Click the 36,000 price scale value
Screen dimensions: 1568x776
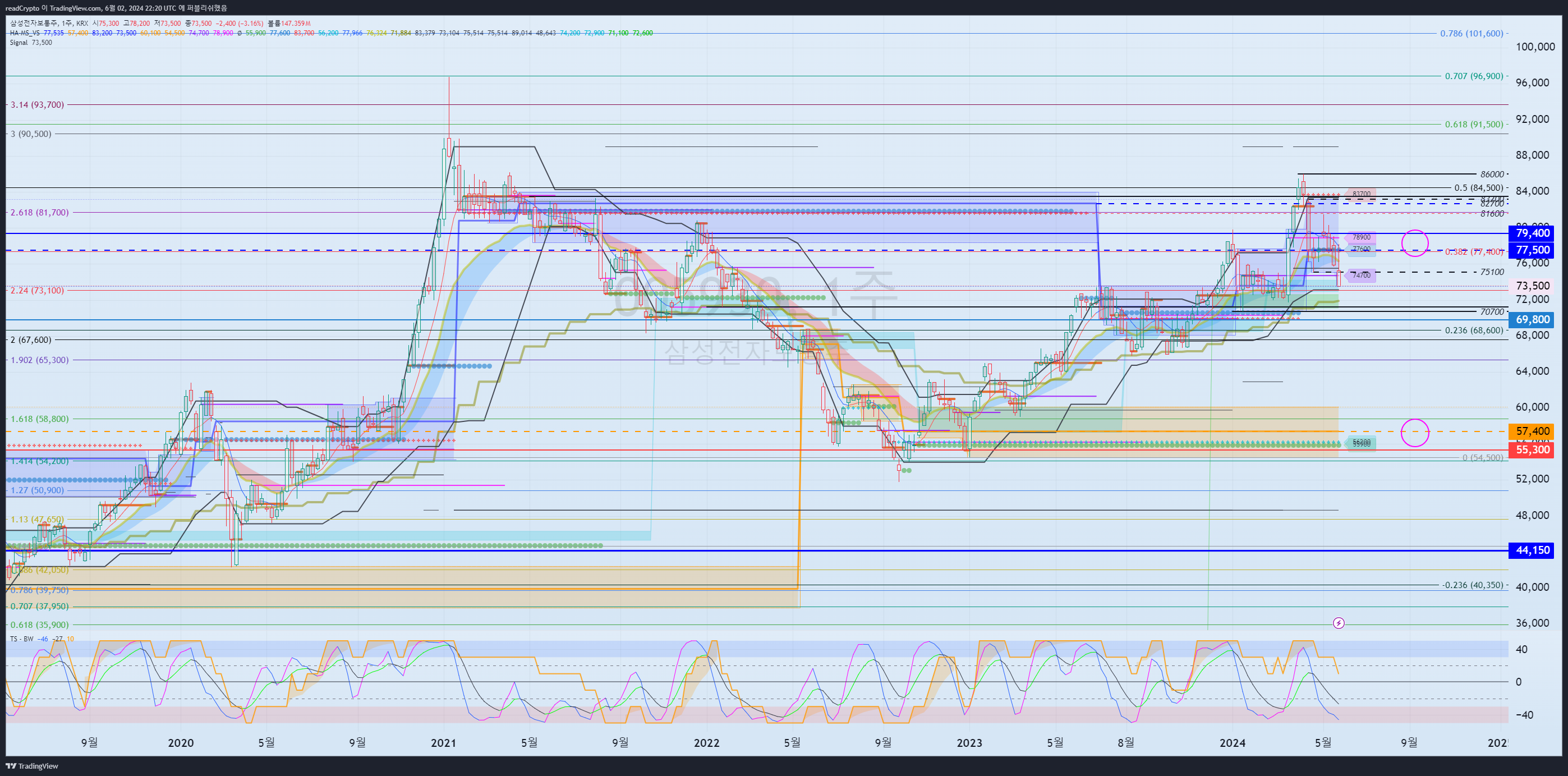click(1532, 623)
